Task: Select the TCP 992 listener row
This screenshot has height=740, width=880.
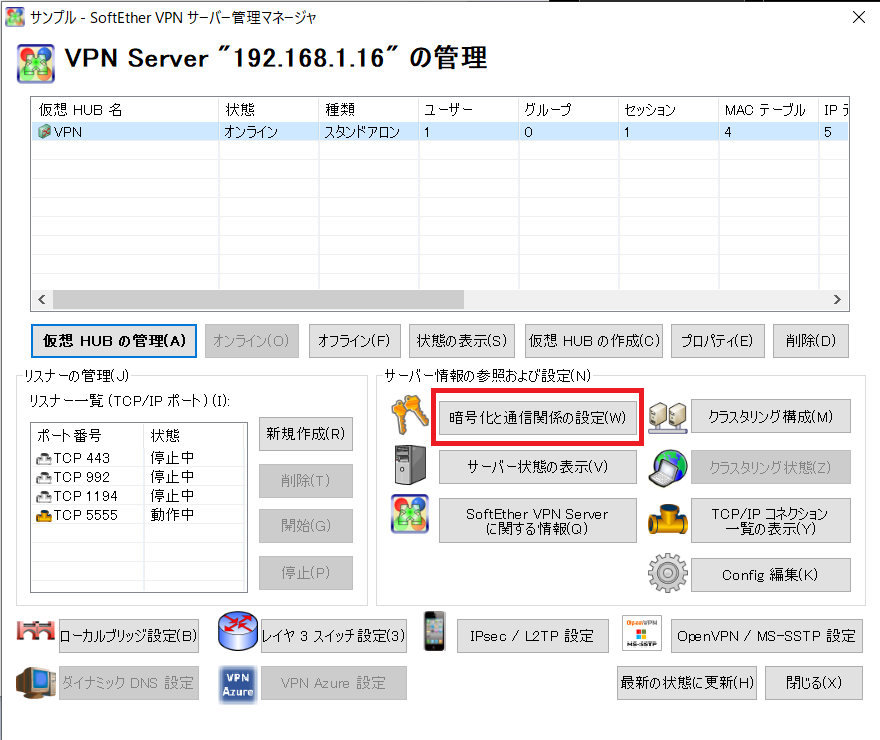Action: 139,477
